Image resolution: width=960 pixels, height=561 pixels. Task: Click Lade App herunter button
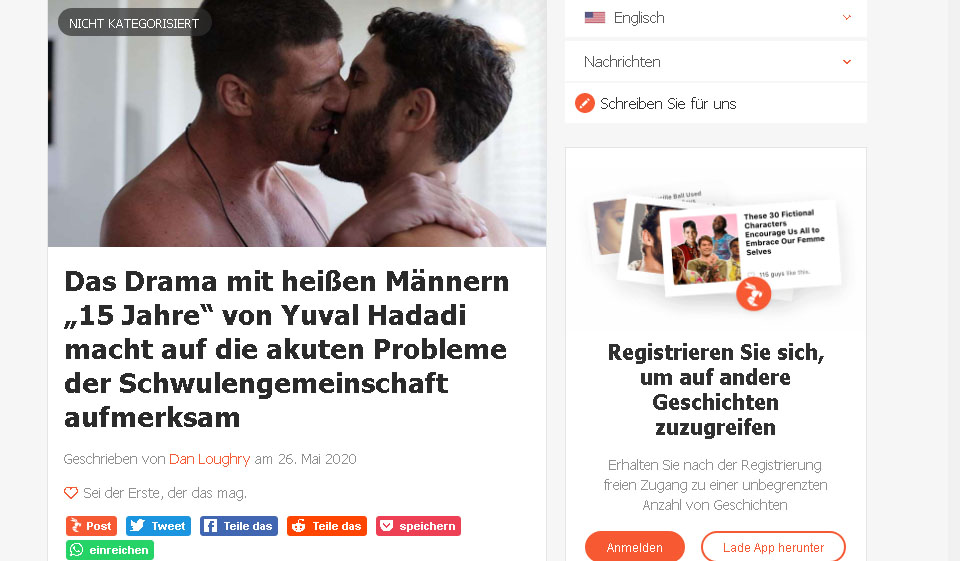click(773, 547)
